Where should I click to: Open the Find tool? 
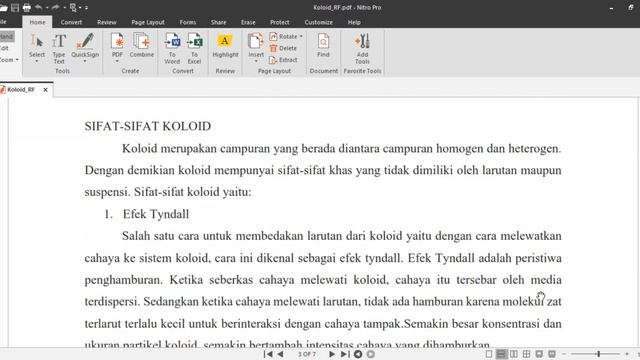pos(323,45)
